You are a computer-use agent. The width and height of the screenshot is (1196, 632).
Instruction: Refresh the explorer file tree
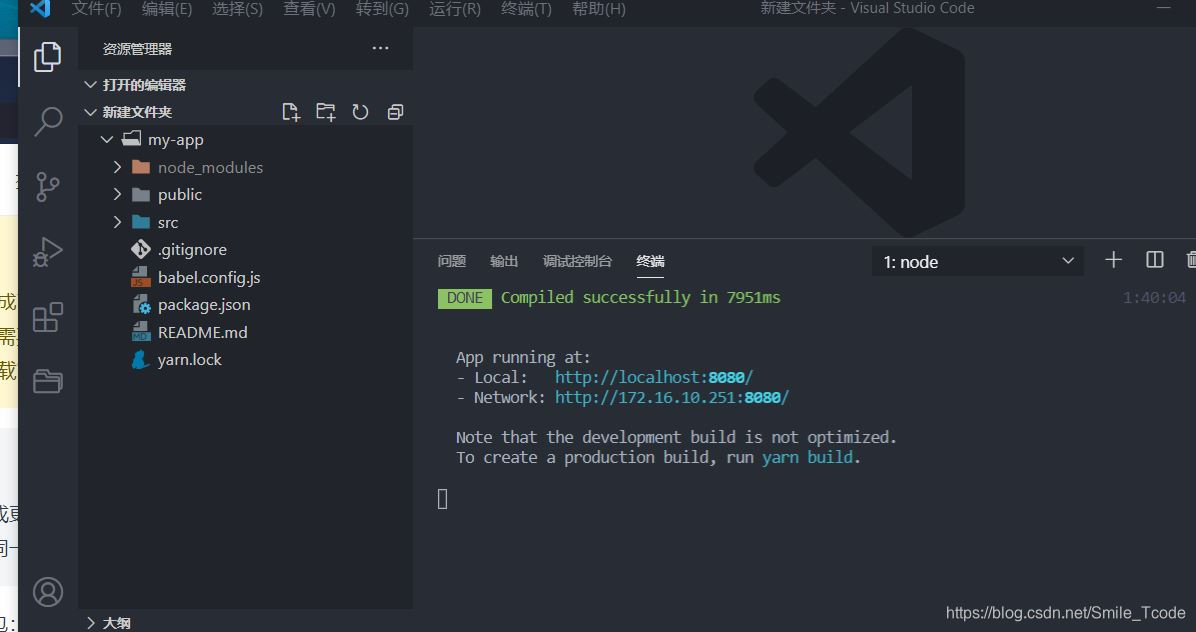[x=360, y=112]
